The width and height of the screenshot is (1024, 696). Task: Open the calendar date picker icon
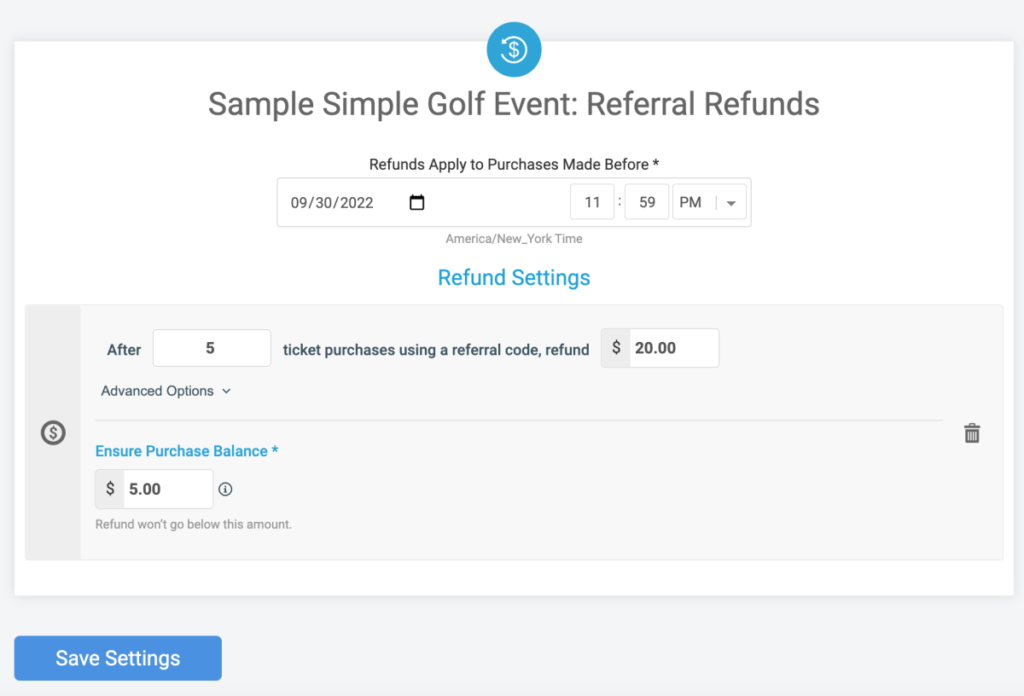417,203
